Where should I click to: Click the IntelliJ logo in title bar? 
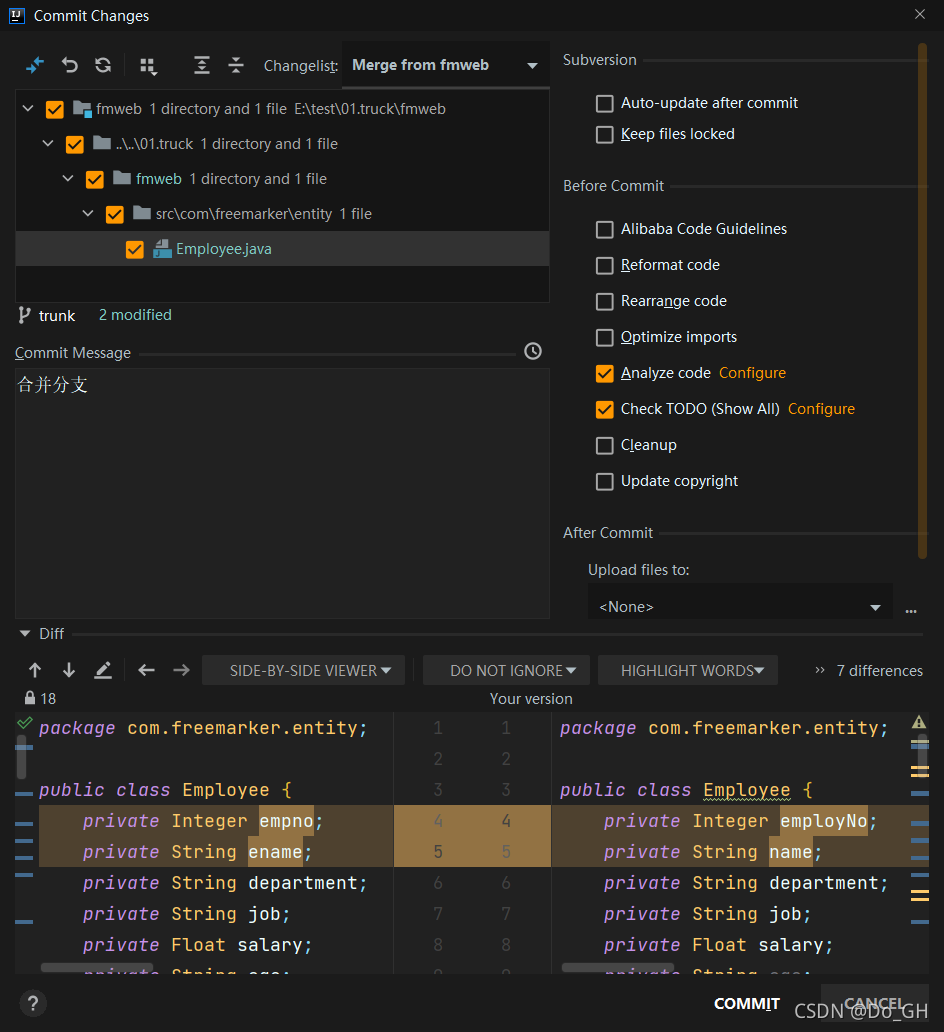(16, 15)
